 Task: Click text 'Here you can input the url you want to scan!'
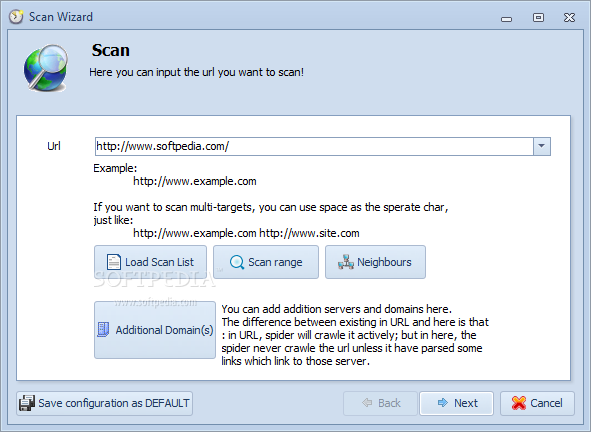196,72
